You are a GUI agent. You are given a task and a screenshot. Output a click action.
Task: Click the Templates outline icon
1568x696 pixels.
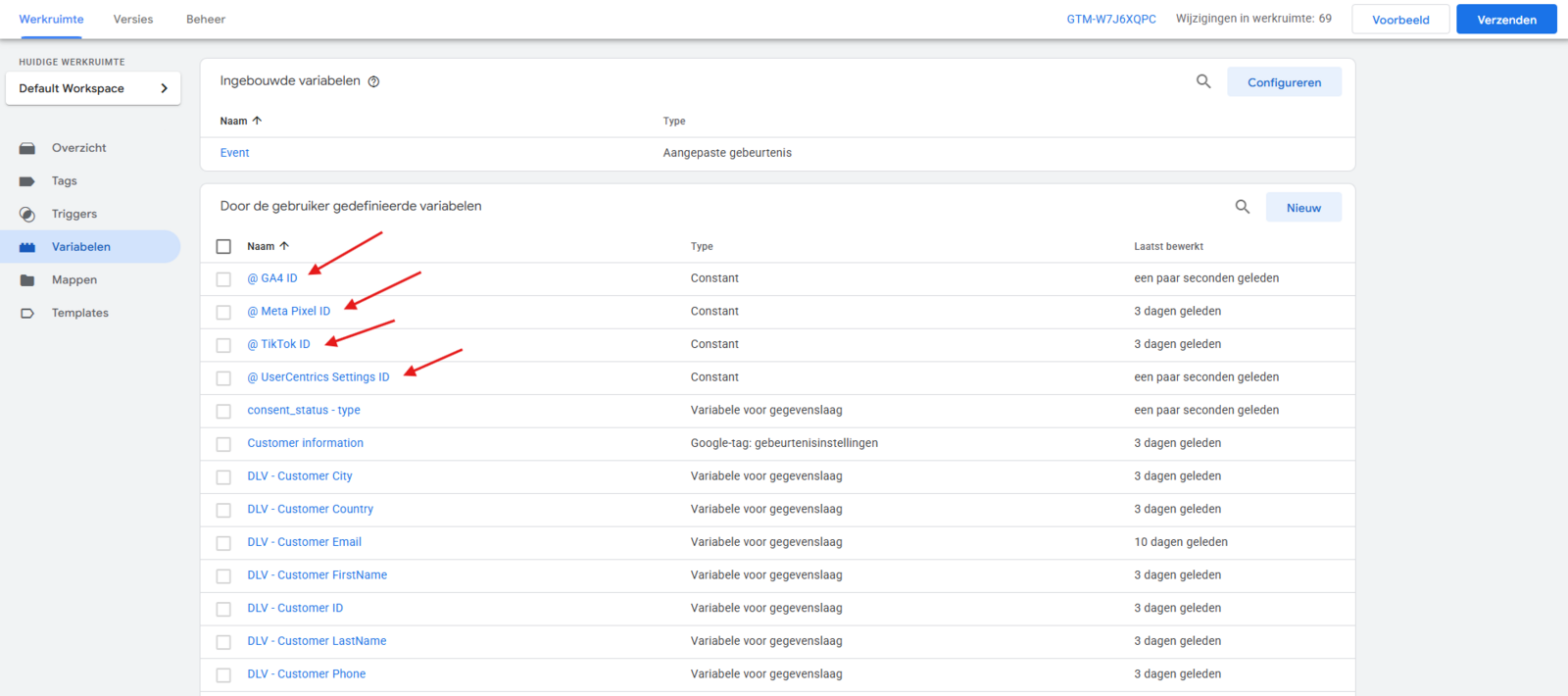pos(27,314)
